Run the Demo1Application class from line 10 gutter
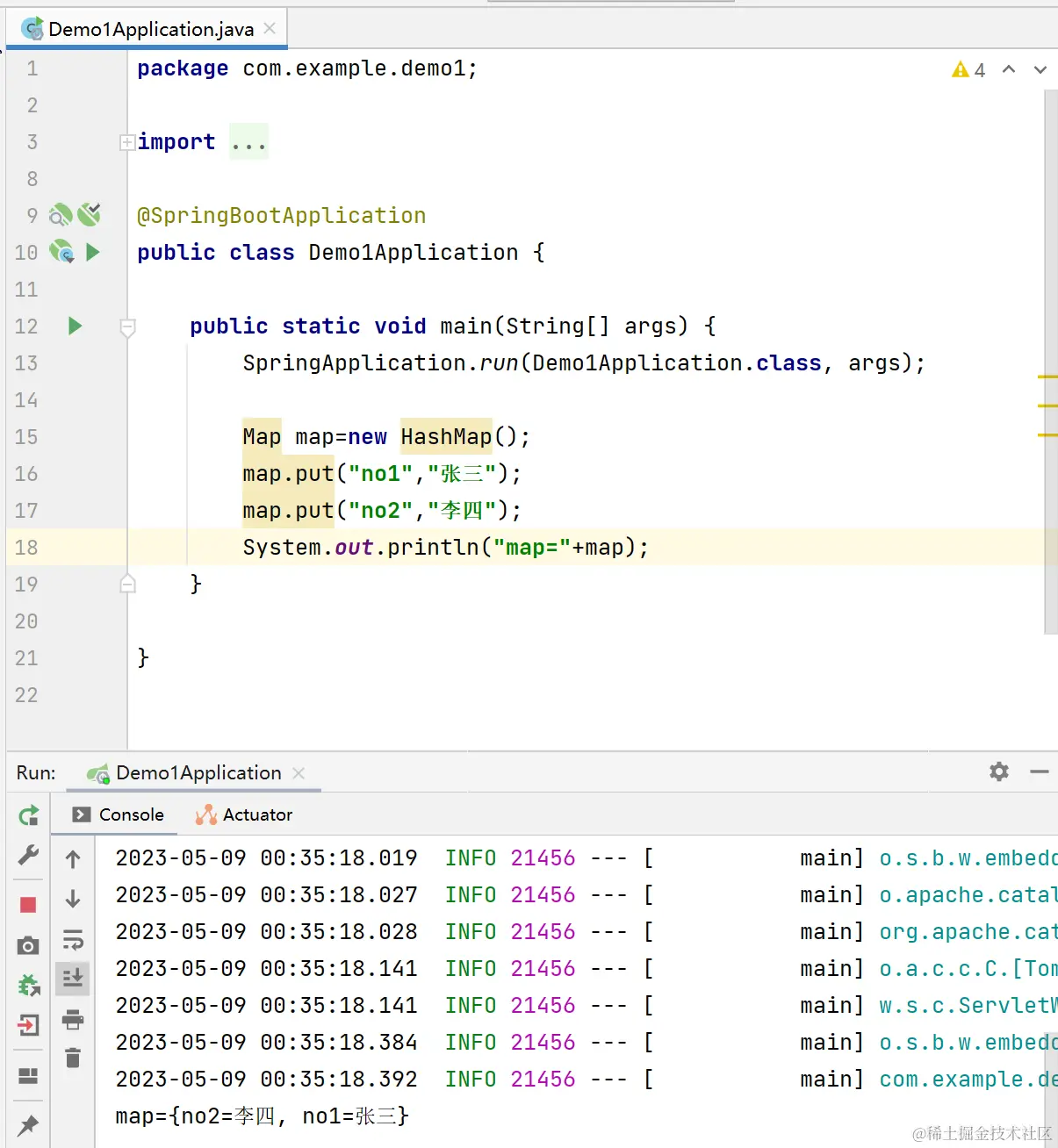1058x1148 pixels. 92,253
